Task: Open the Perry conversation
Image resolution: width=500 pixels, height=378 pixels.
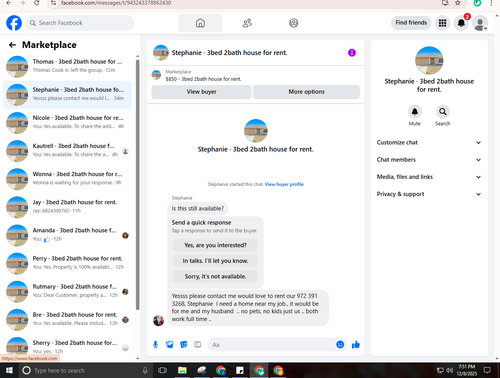Action: (67, 263)
